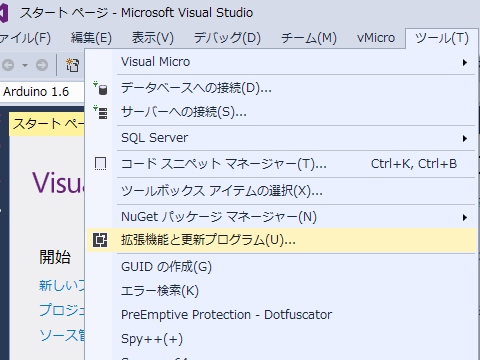This screenshot has height=360, width=480.
Task: Click the 新しい... link under 開始
Action: tap(62, 286)
